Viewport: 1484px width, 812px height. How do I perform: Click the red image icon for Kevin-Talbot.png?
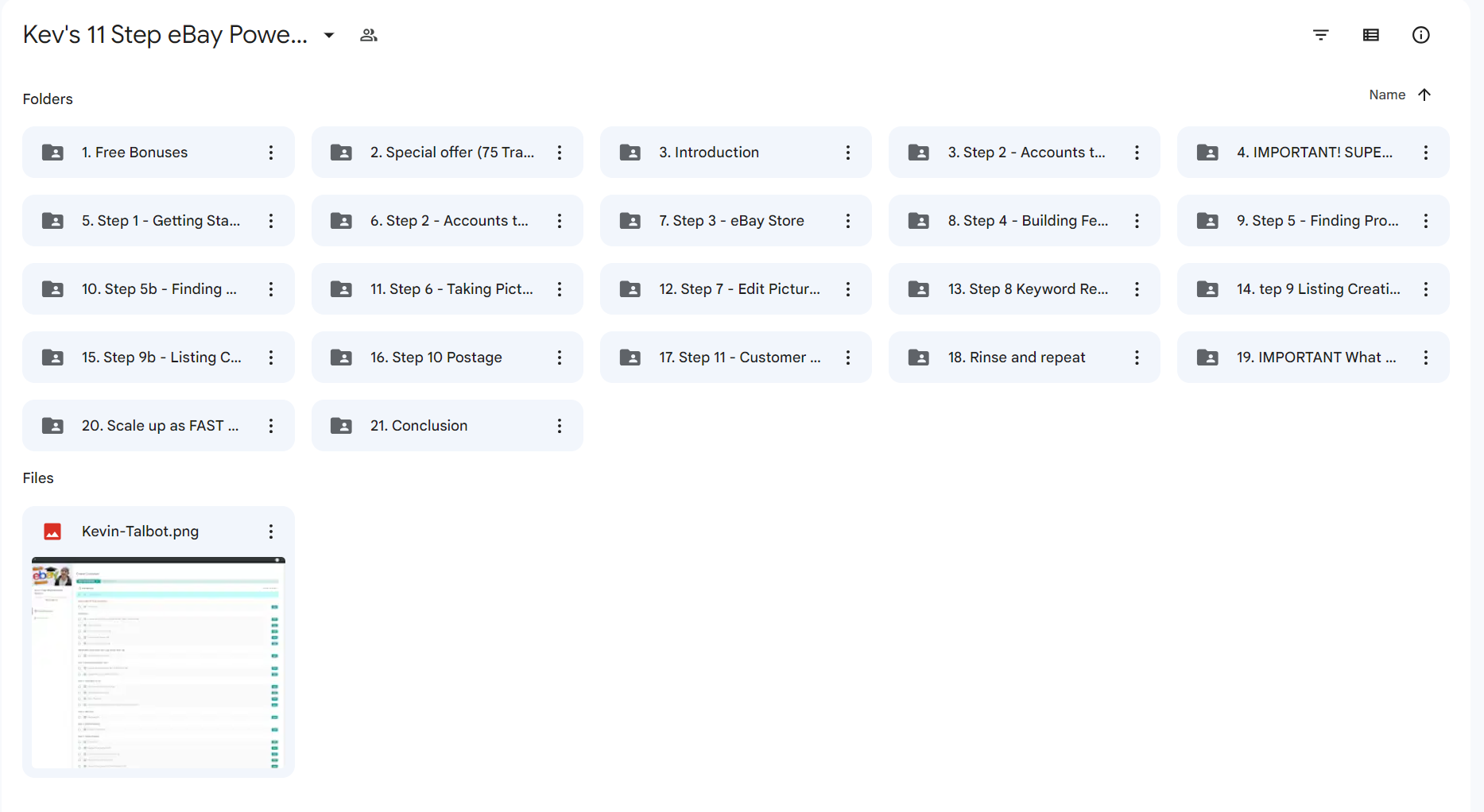tap(52, 532)
